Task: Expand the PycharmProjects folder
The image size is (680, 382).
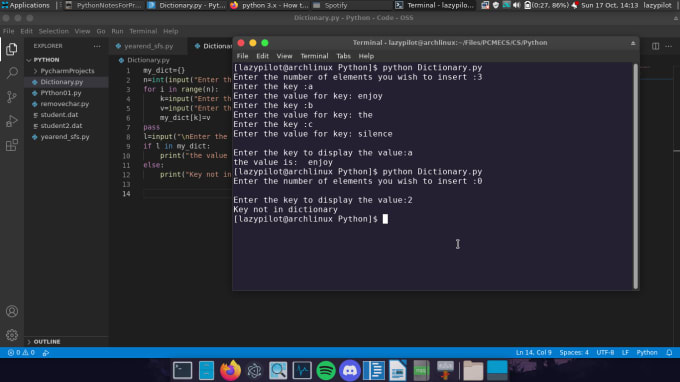Action: [x=67, y=71]
